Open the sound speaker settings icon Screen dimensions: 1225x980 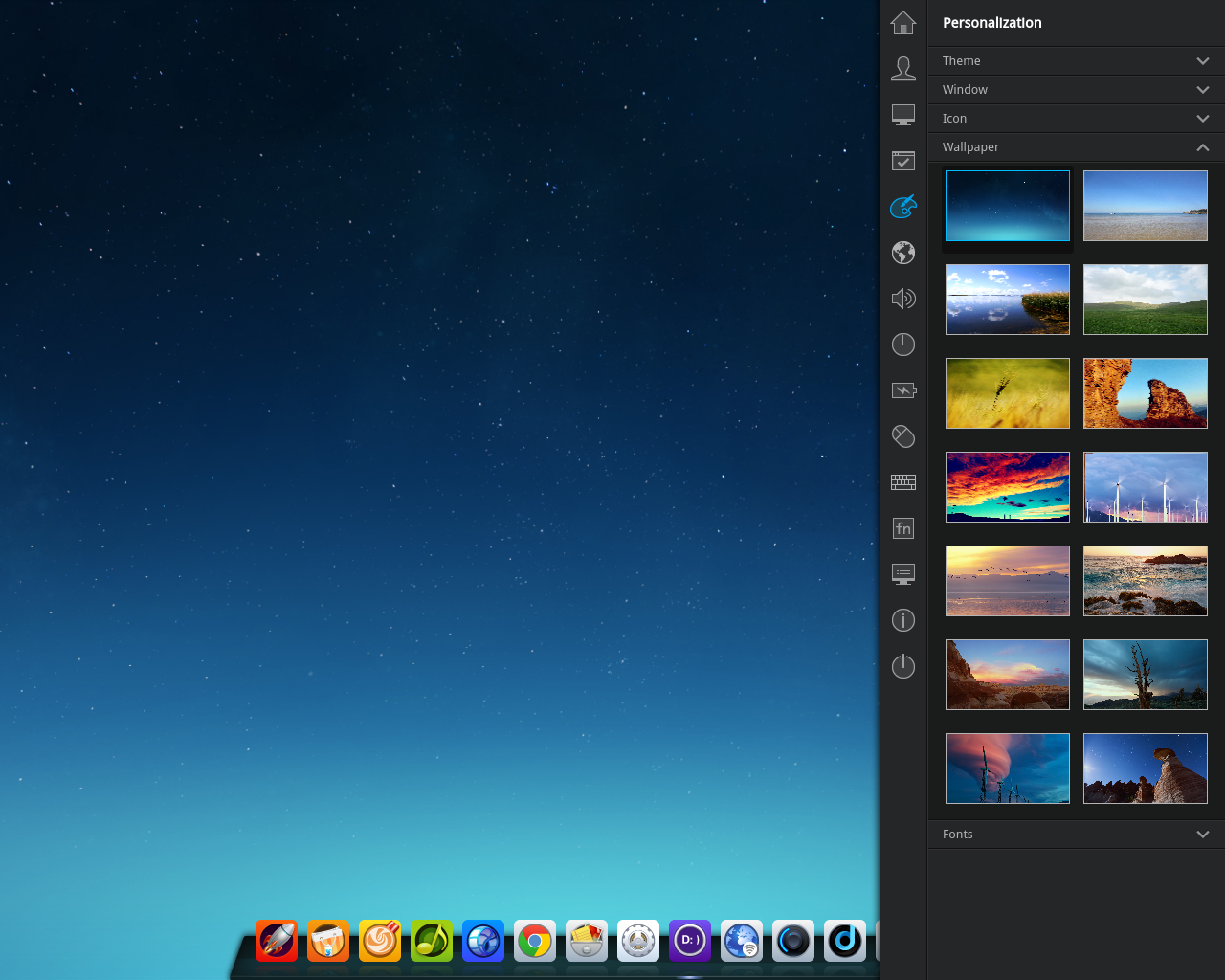[903, 299]
